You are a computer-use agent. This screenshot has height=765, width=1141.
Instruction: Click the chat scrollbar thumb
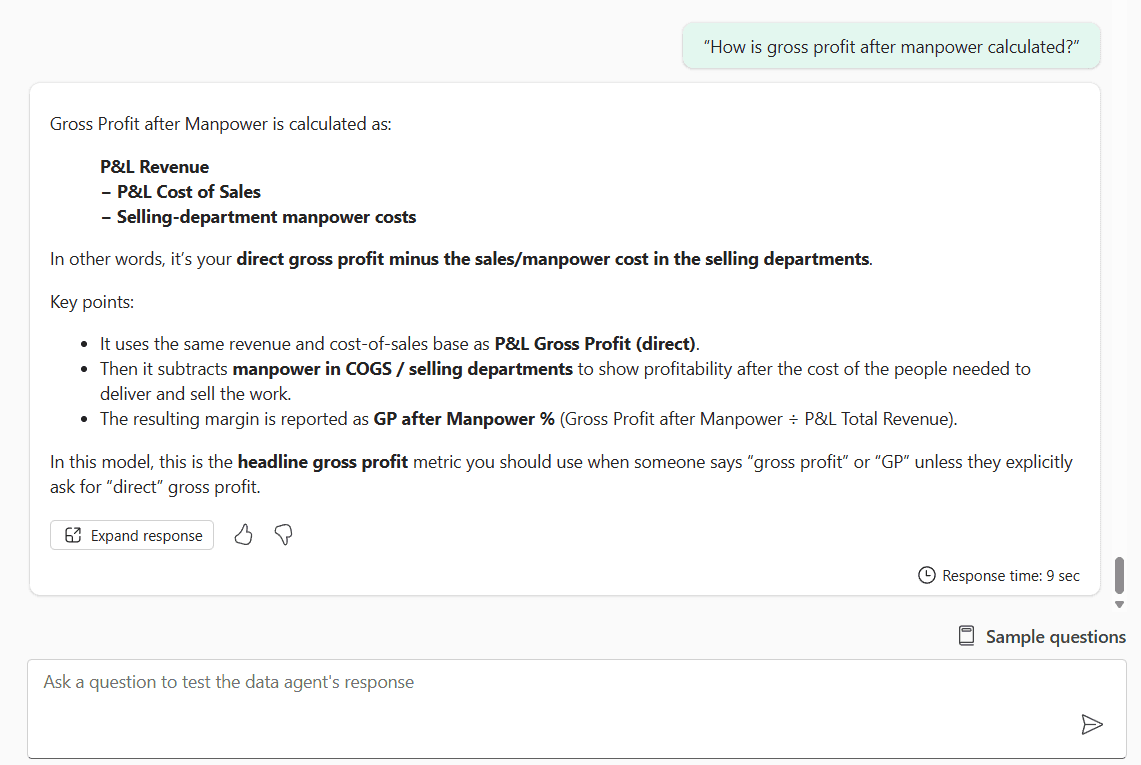tap(1119, 576)
